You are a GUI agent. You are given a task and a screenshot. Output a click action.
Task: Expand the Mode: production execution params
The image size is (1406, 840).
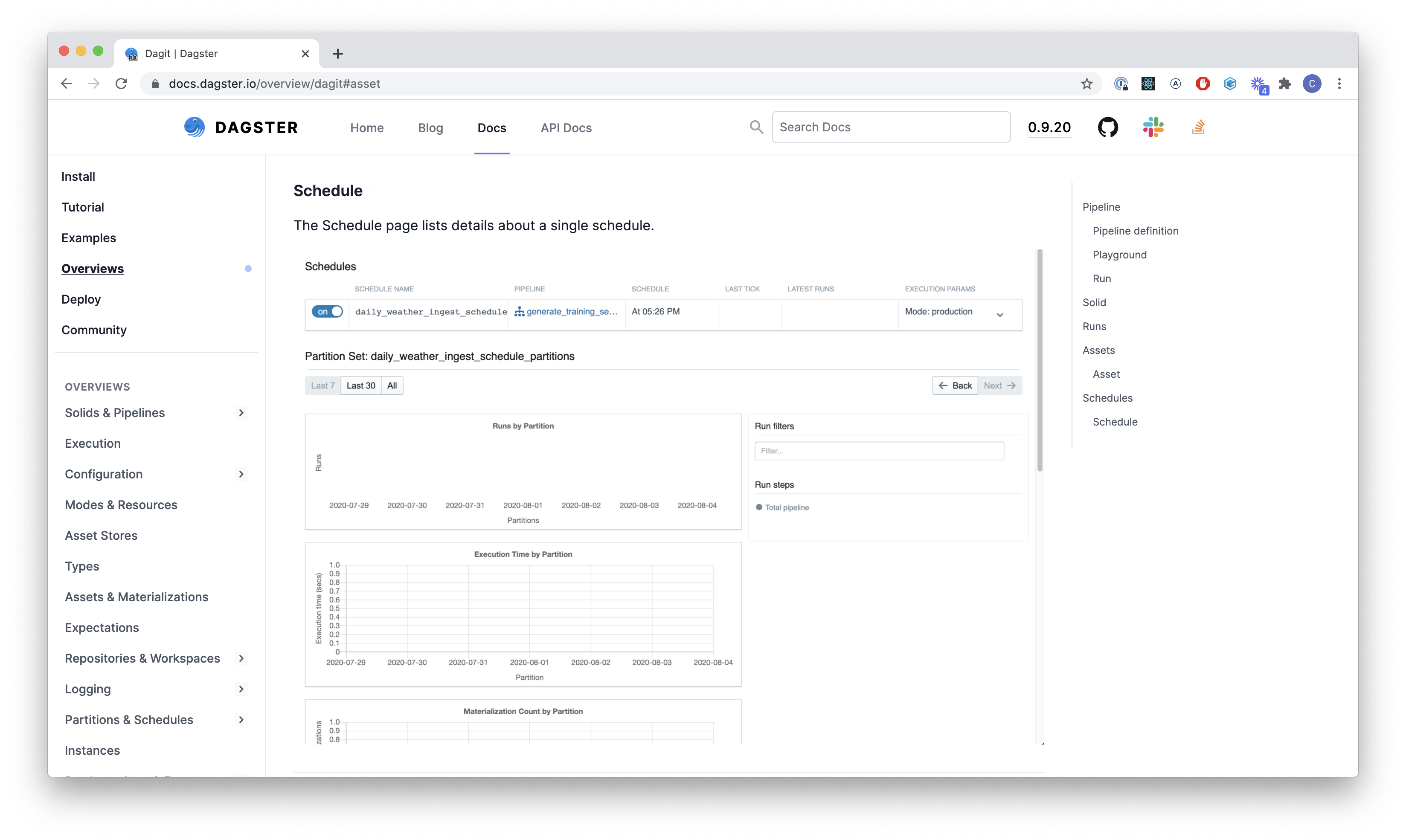1000,315
